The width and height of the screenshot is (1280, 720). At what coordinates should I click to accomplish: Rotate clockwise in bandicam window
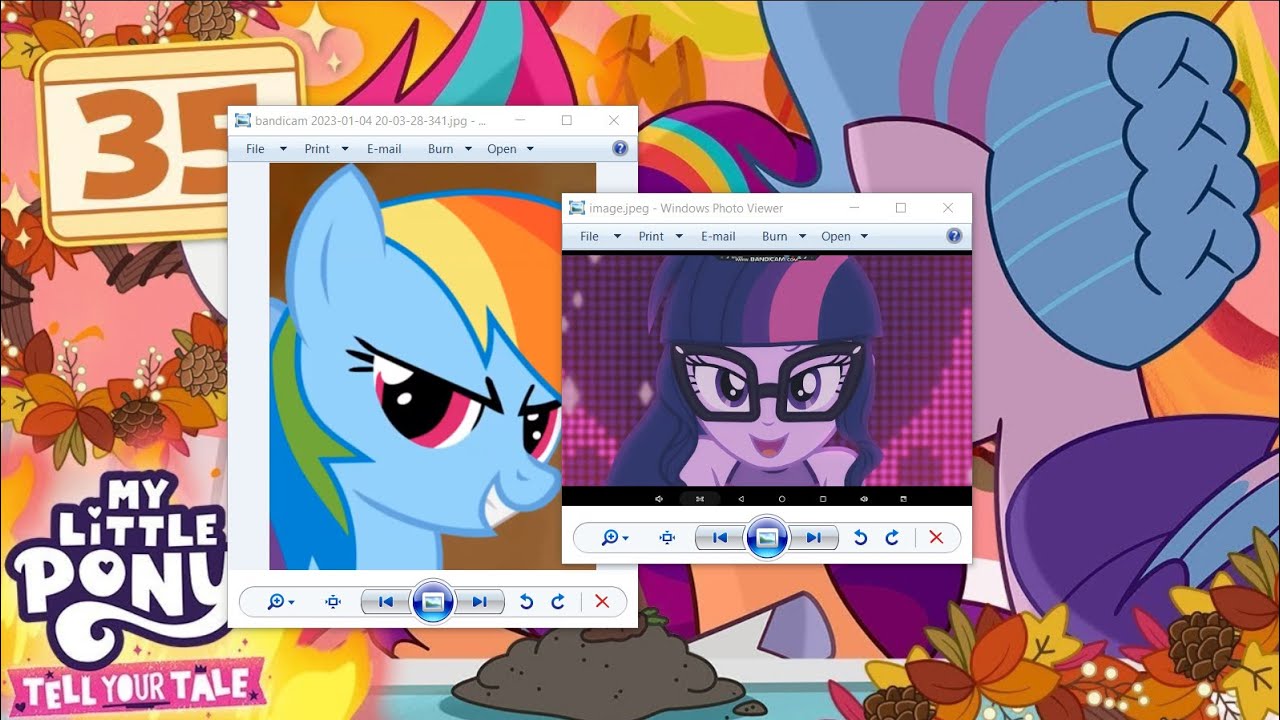[x=558, y=602]
